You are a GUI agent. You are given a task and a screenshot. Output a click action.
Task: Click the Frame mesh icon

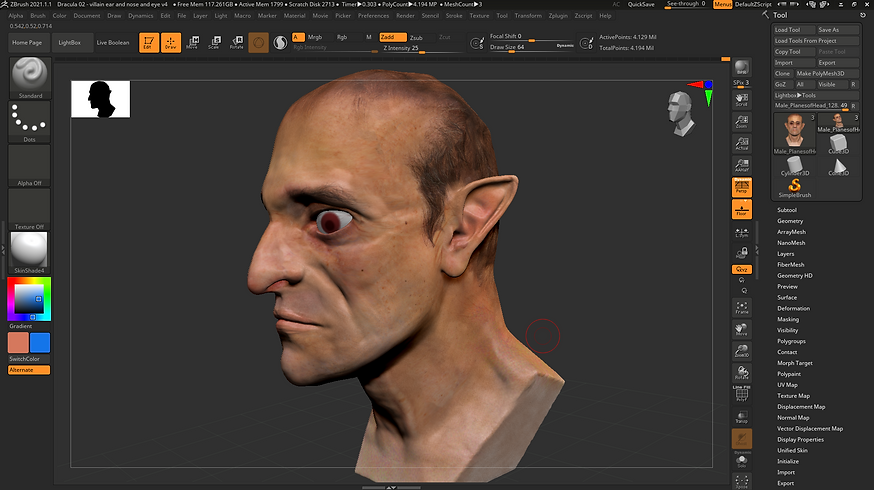pyautogui.click(x=741, y=308)
